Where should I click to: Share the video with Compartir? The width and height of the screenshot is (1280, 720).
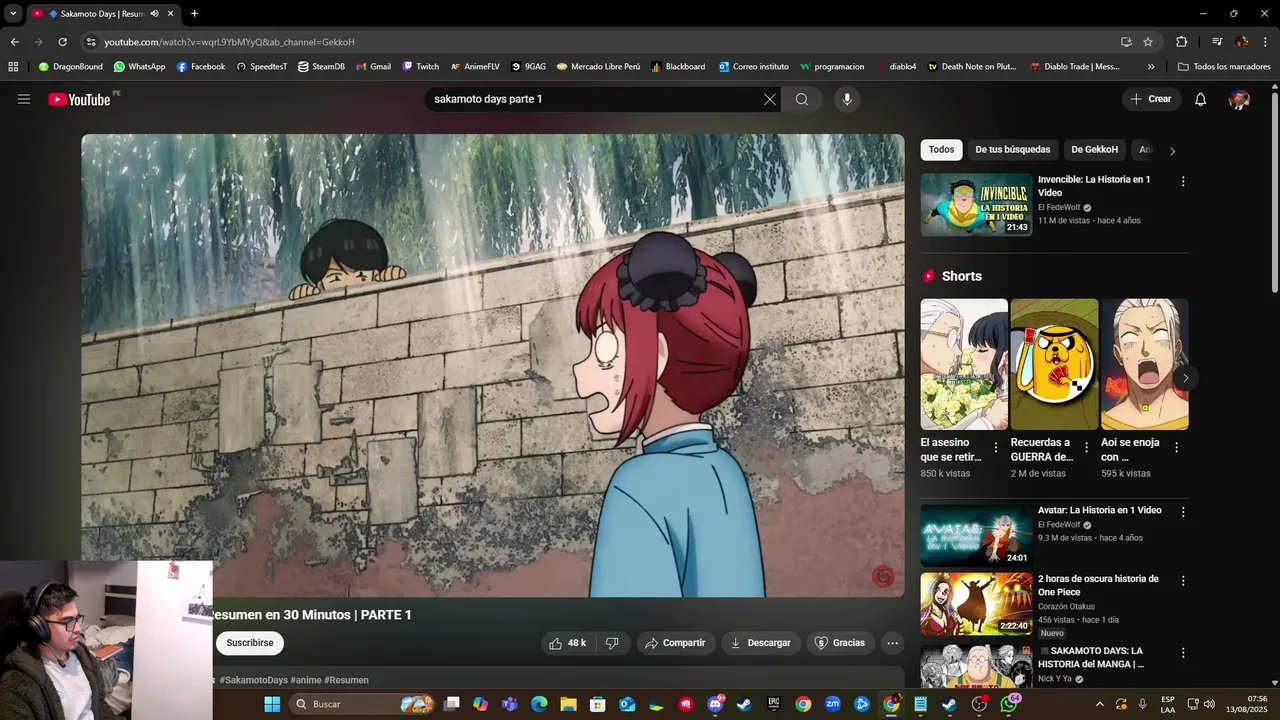click(676, 643)
